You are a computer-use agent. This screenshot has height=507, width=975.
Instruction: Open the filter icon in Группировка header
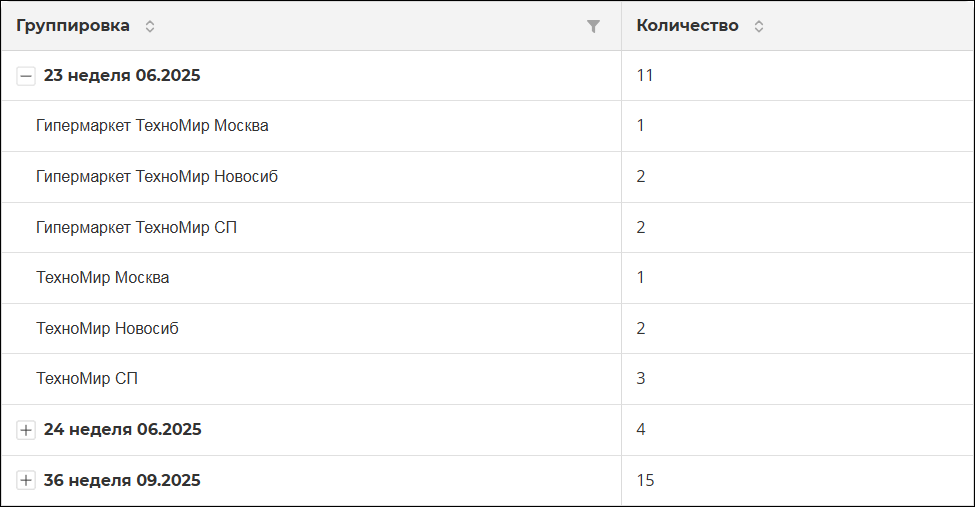point(593,26)
